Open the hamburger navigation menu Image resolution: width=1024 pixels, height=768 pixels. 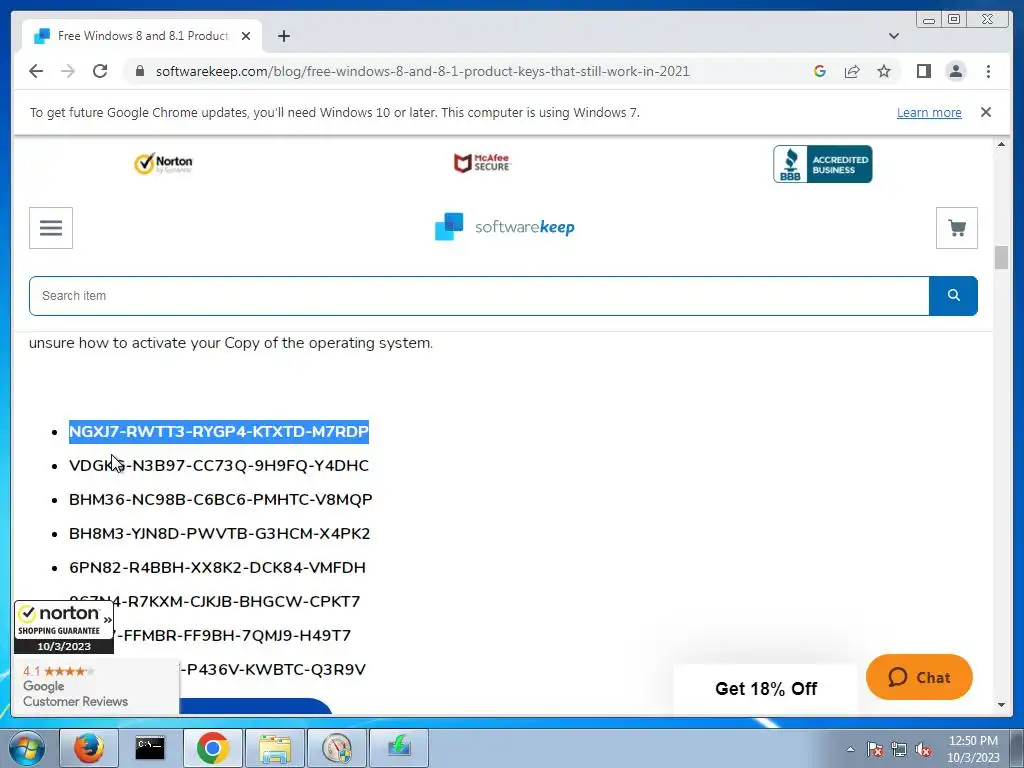[51, 228]
